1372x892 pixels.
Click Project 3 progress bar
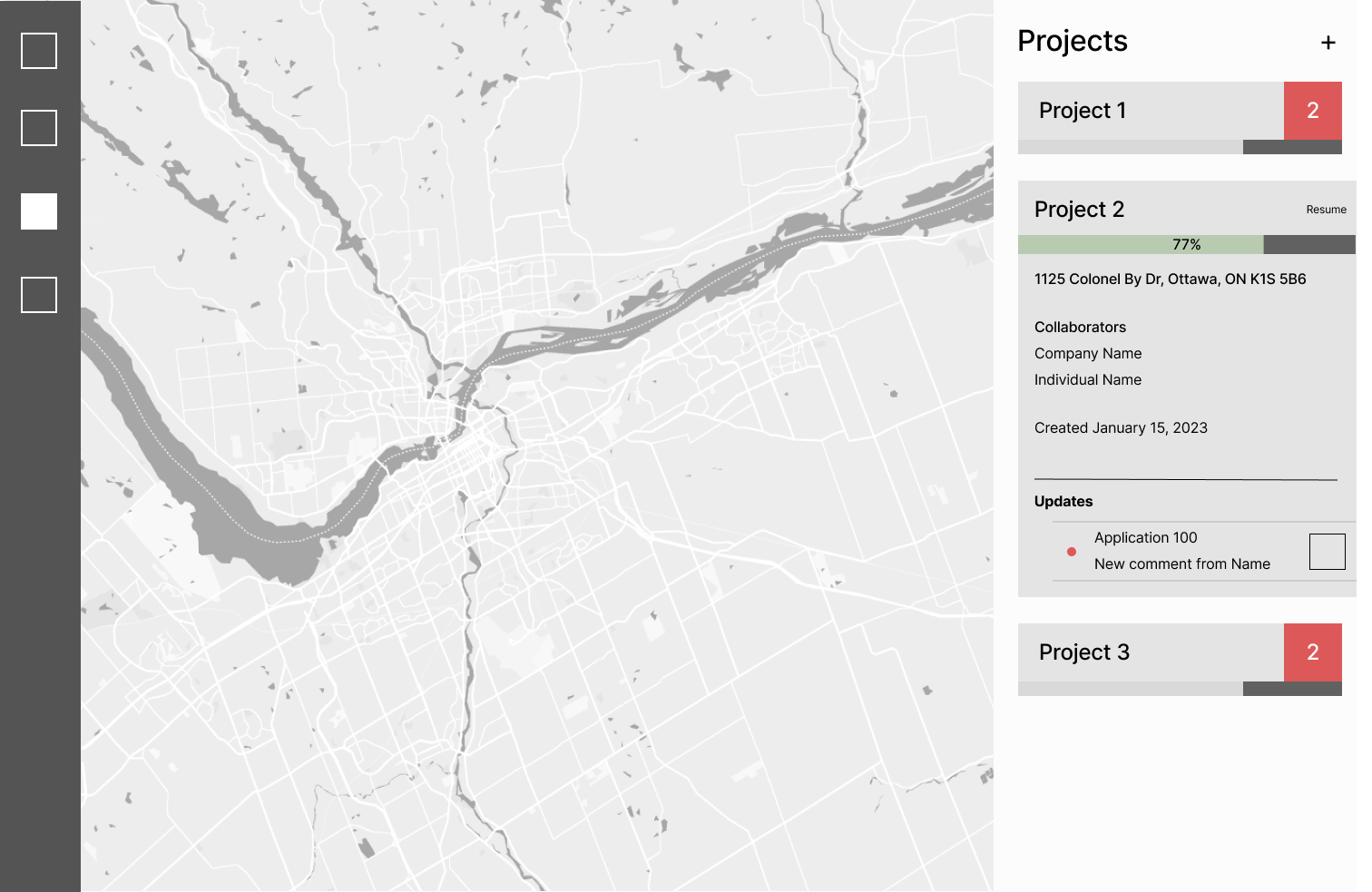tap(1180, 689)
